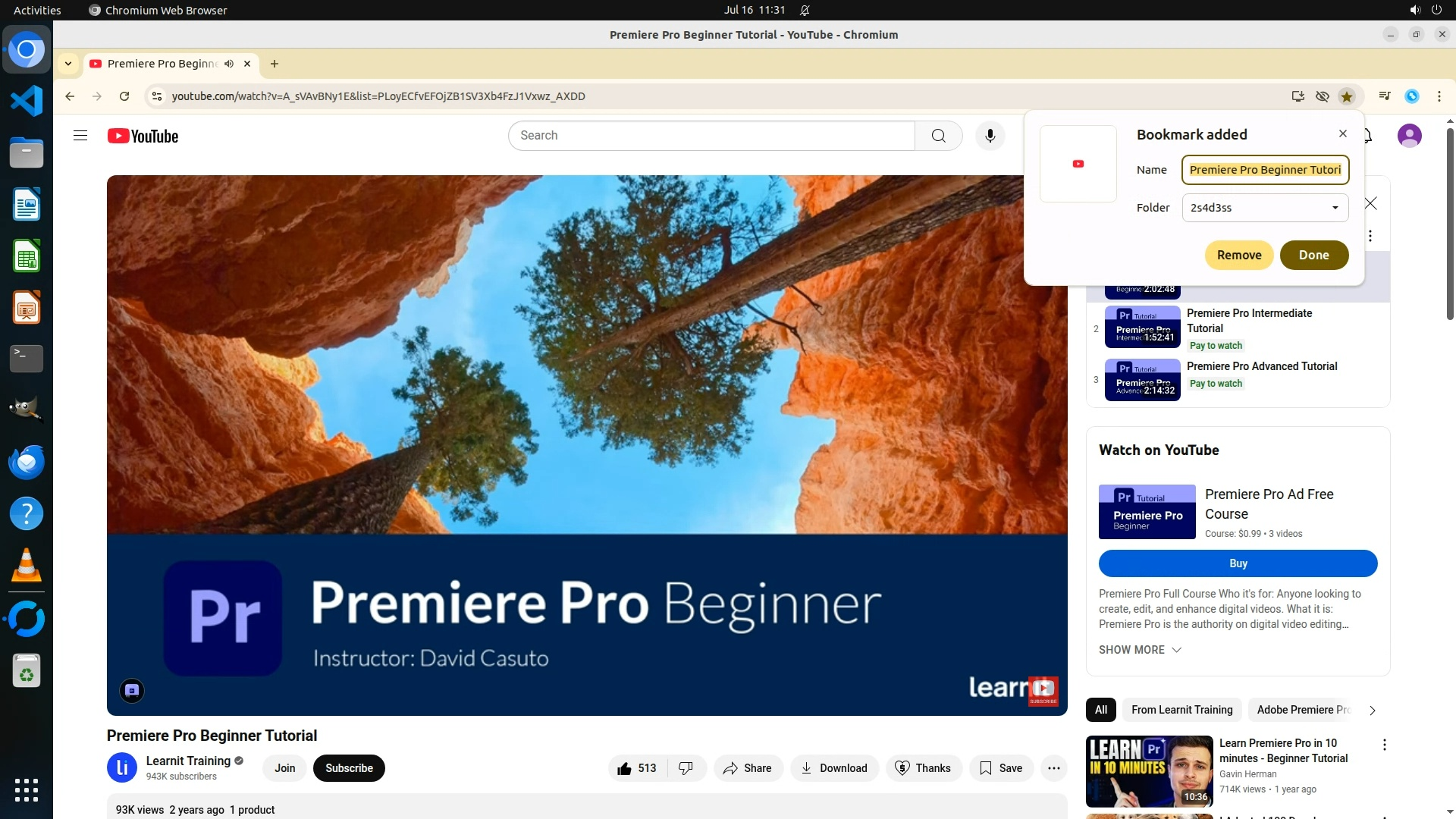This screenshot has width=1456, height=819.
Task: Open the more actions ellipsis below video
Action: [1053, 768]
